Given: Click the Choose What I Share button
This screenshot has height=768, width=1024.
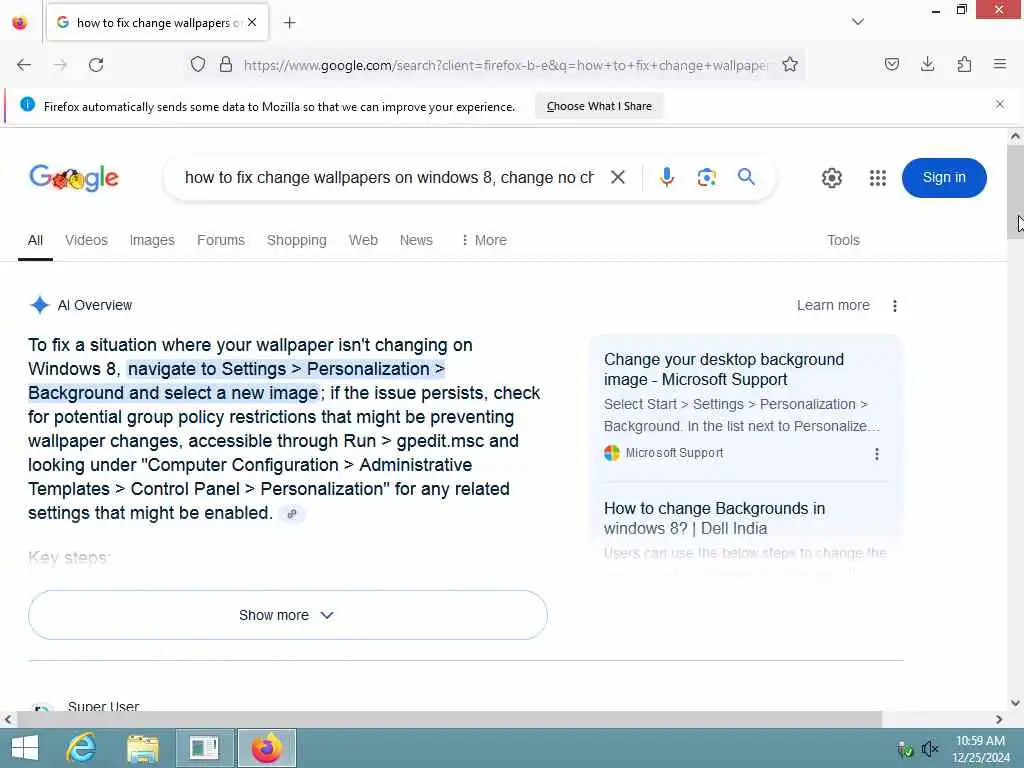Looking at the screenshot, I should pos(599,106).
